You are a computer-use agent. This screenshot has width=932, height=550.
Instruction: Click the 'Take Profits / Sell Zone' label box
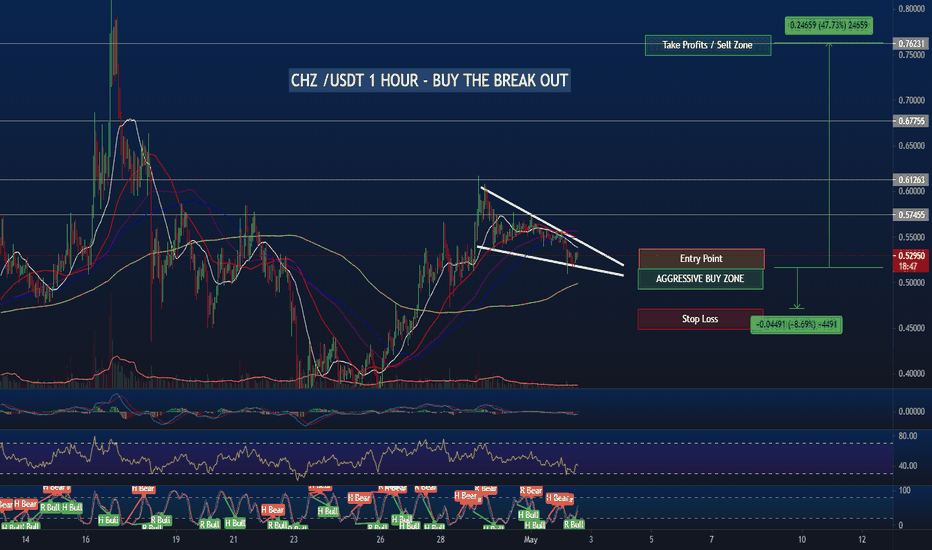(708, 45)
